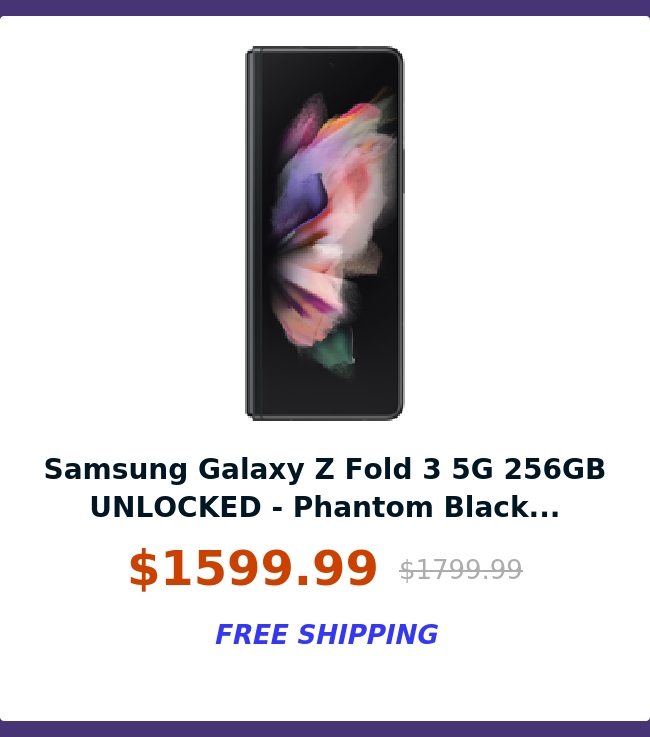Click the $1599.99 sale price

point(253,569)
